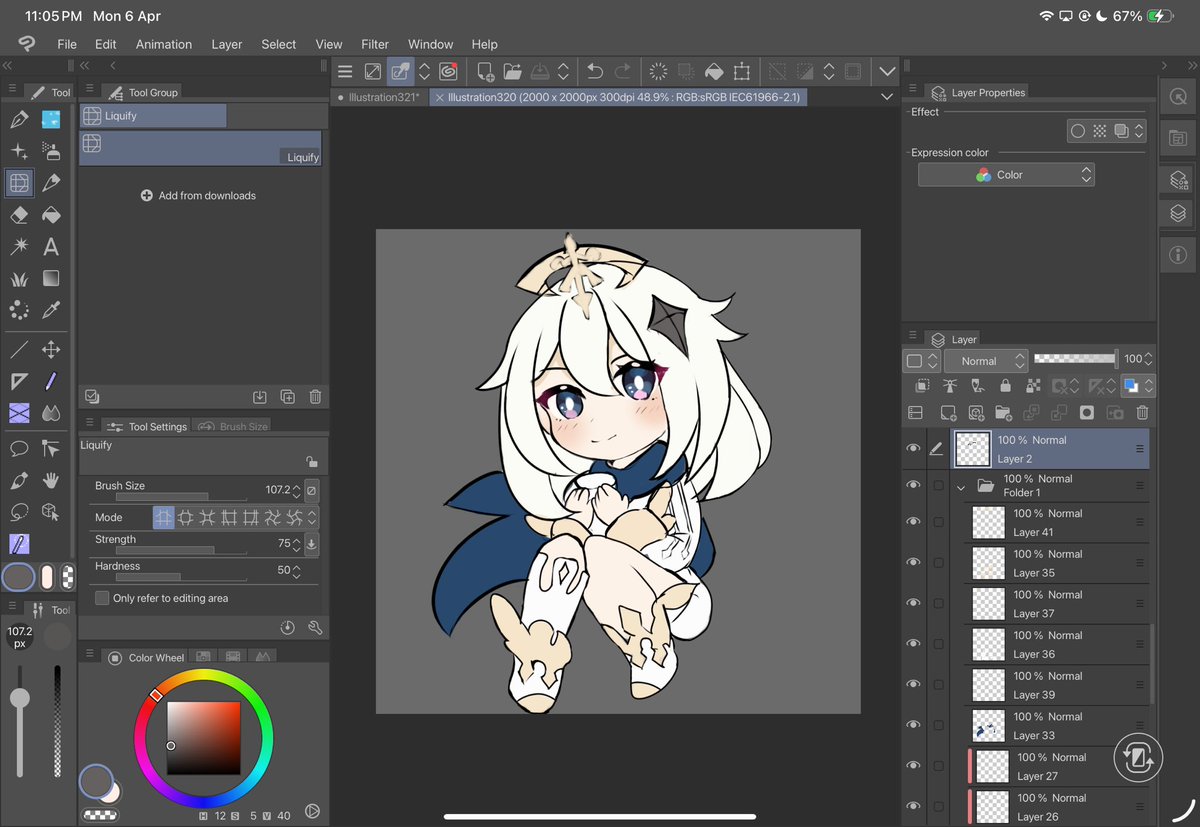Select the Eyedropper tool

[51, 310]
